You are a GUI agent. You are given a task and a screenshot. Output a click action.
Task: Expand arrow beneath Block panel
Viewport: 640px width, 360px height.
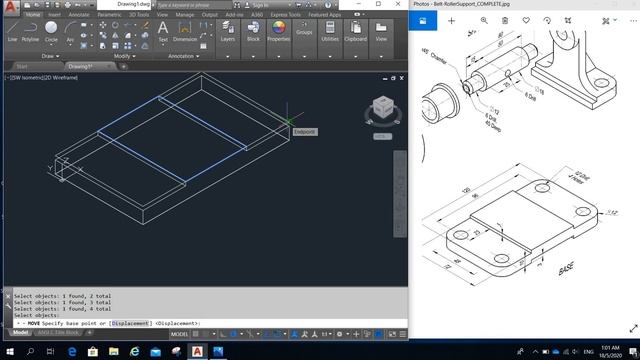(253, 56)
